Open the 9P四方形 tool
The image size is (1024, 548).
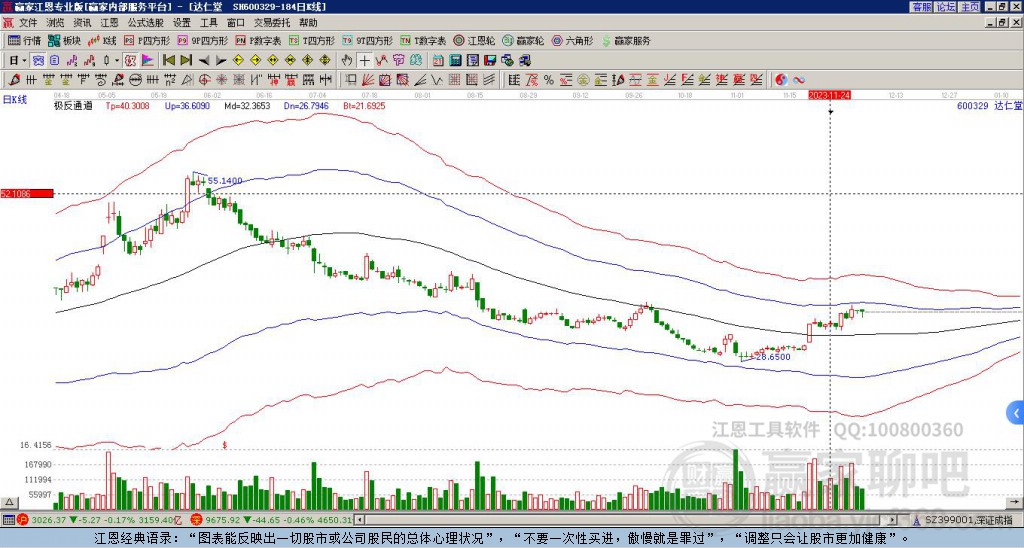click(202, 40)
